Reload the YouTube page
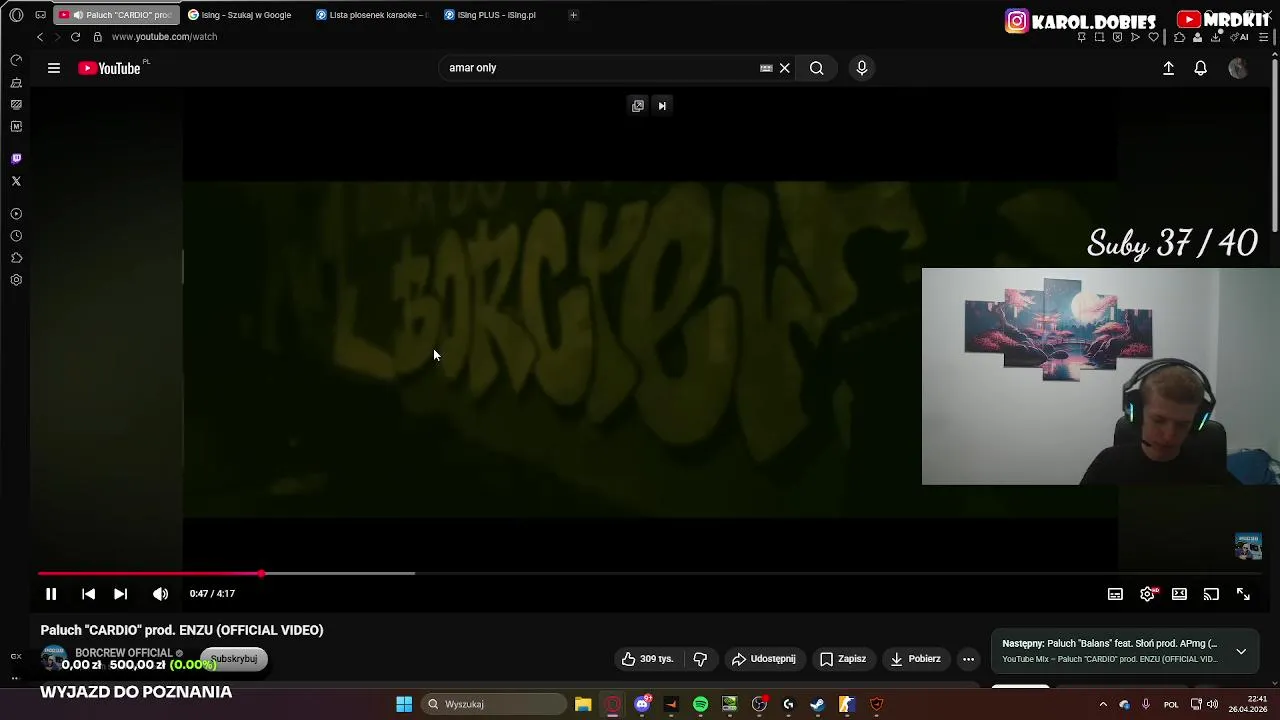1280x720 pixels. (x=75, y=37)
